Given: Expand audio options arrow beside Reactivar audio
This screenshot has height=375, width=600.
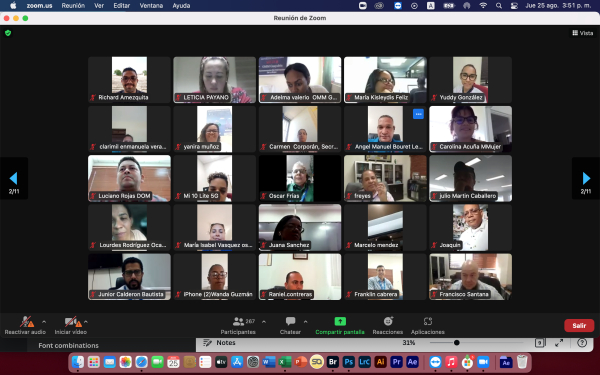Looking at the screenshot, I should [44, 322].
